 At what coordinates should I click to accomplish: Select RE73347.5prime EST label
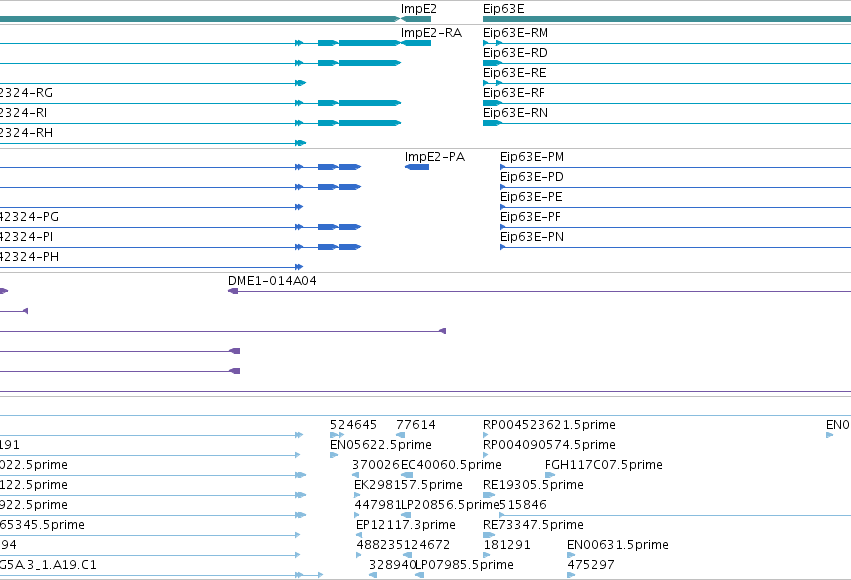coord(533,525)
